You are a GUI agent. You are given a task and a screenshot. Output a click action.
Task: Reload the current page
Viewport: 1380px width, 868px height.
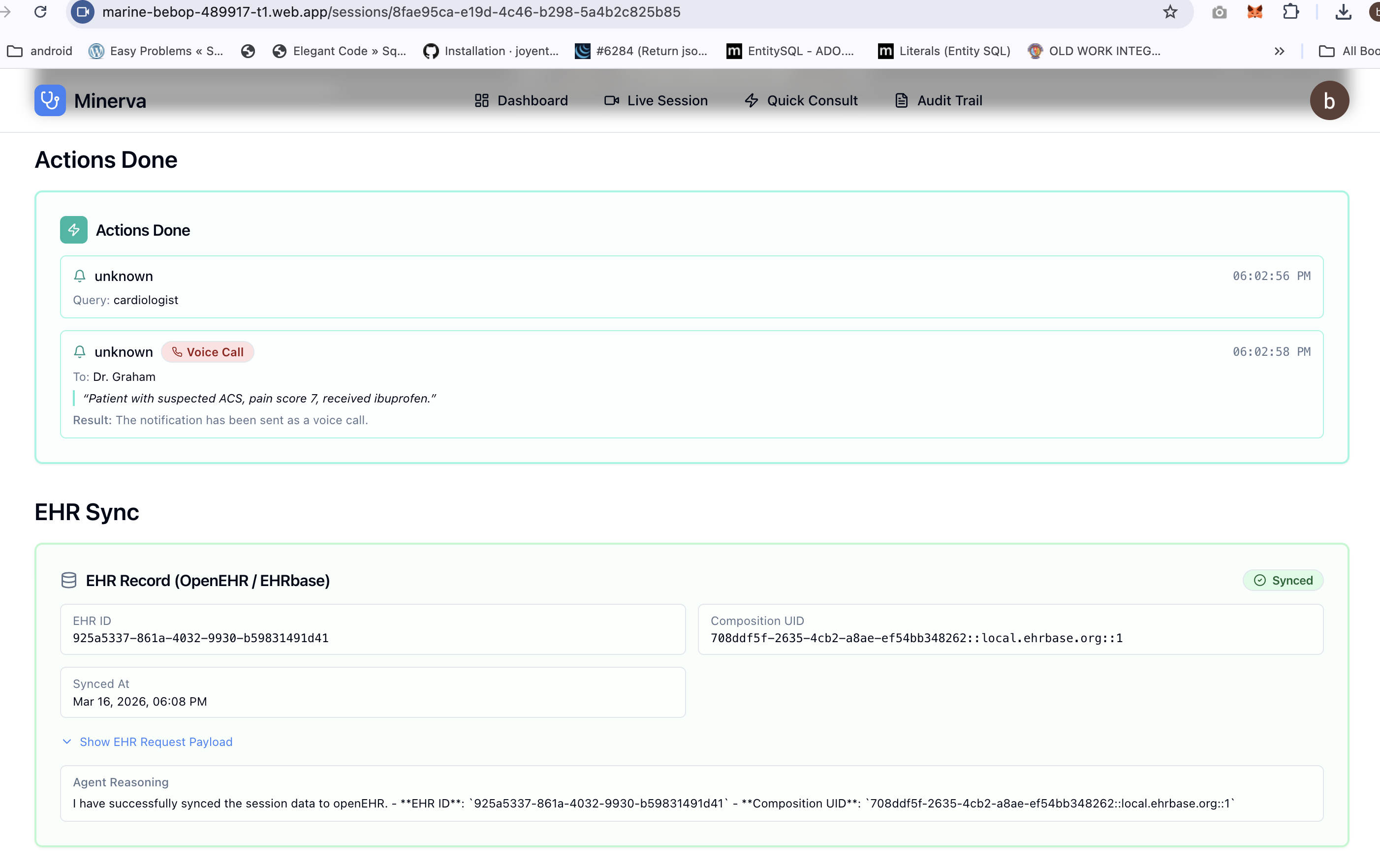(x=40, y=12)
